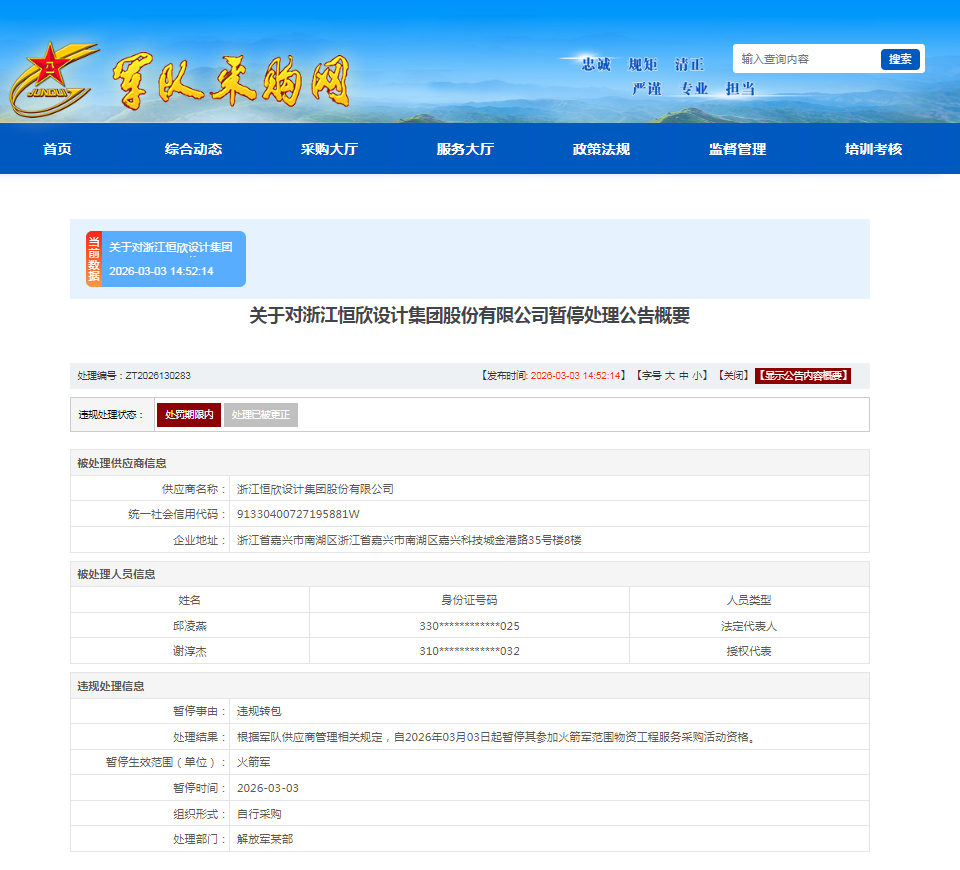The width and height of the screenshot is (960, 870).
Task: Open the 综合动态 menu item
Action: click(193, 149)
